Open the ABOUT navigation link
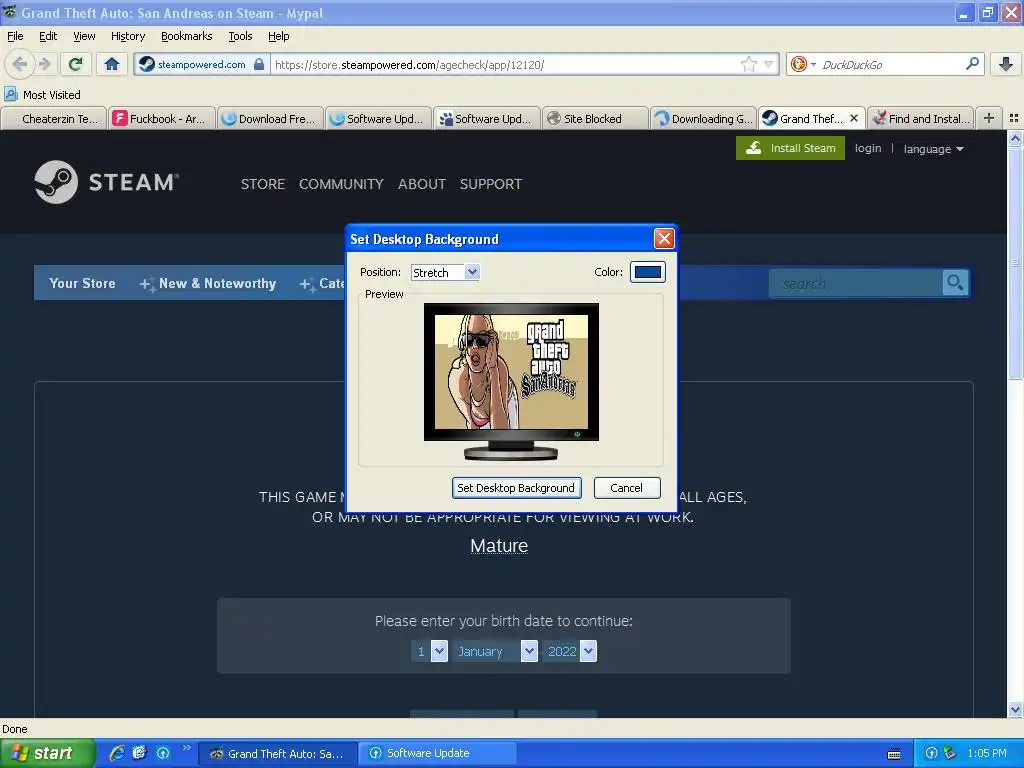Screen dimensions: 1024x768 tap(422, 184)
